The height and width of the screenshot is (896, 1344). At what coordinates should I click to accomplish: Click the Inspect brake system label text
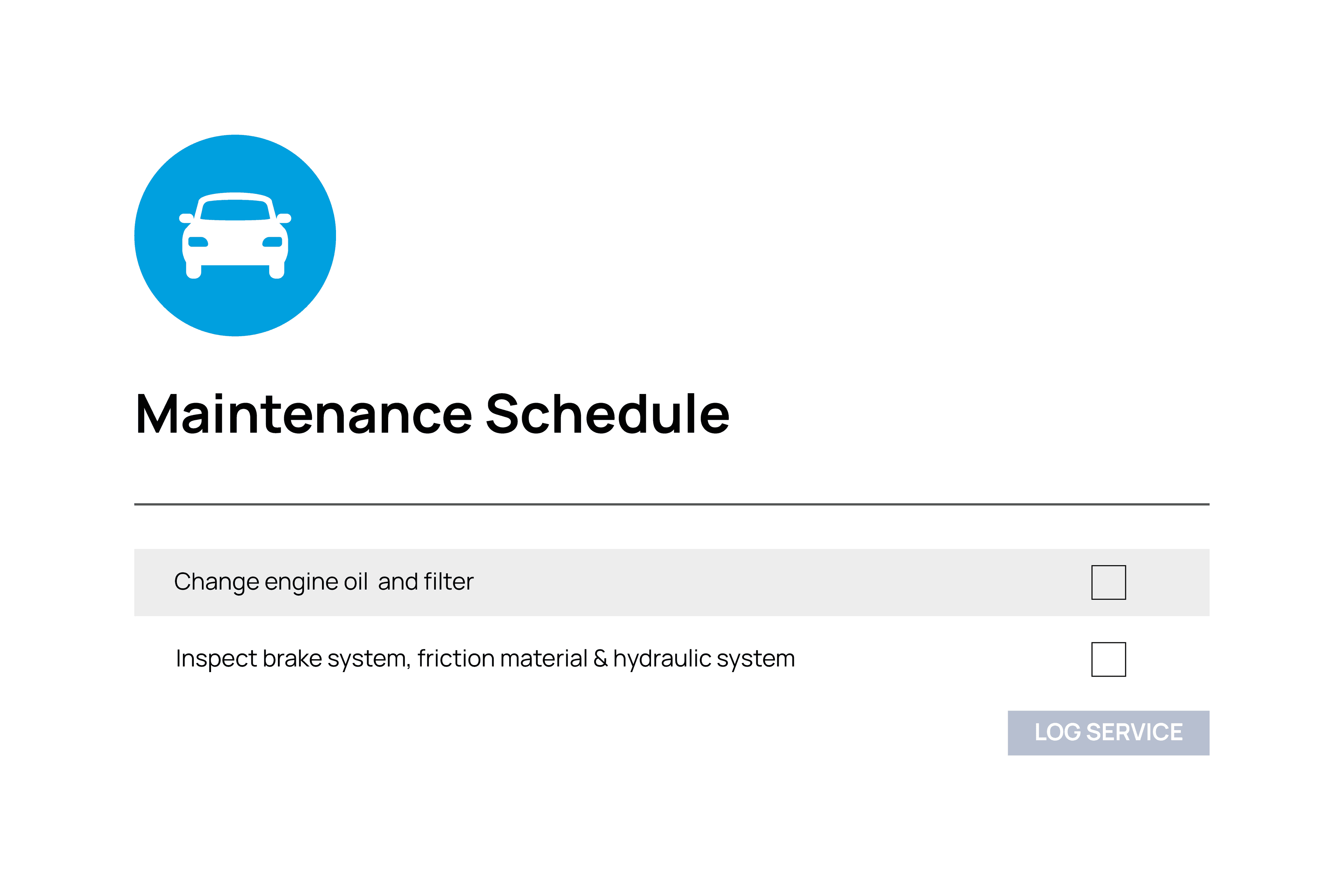pos(290,659)
